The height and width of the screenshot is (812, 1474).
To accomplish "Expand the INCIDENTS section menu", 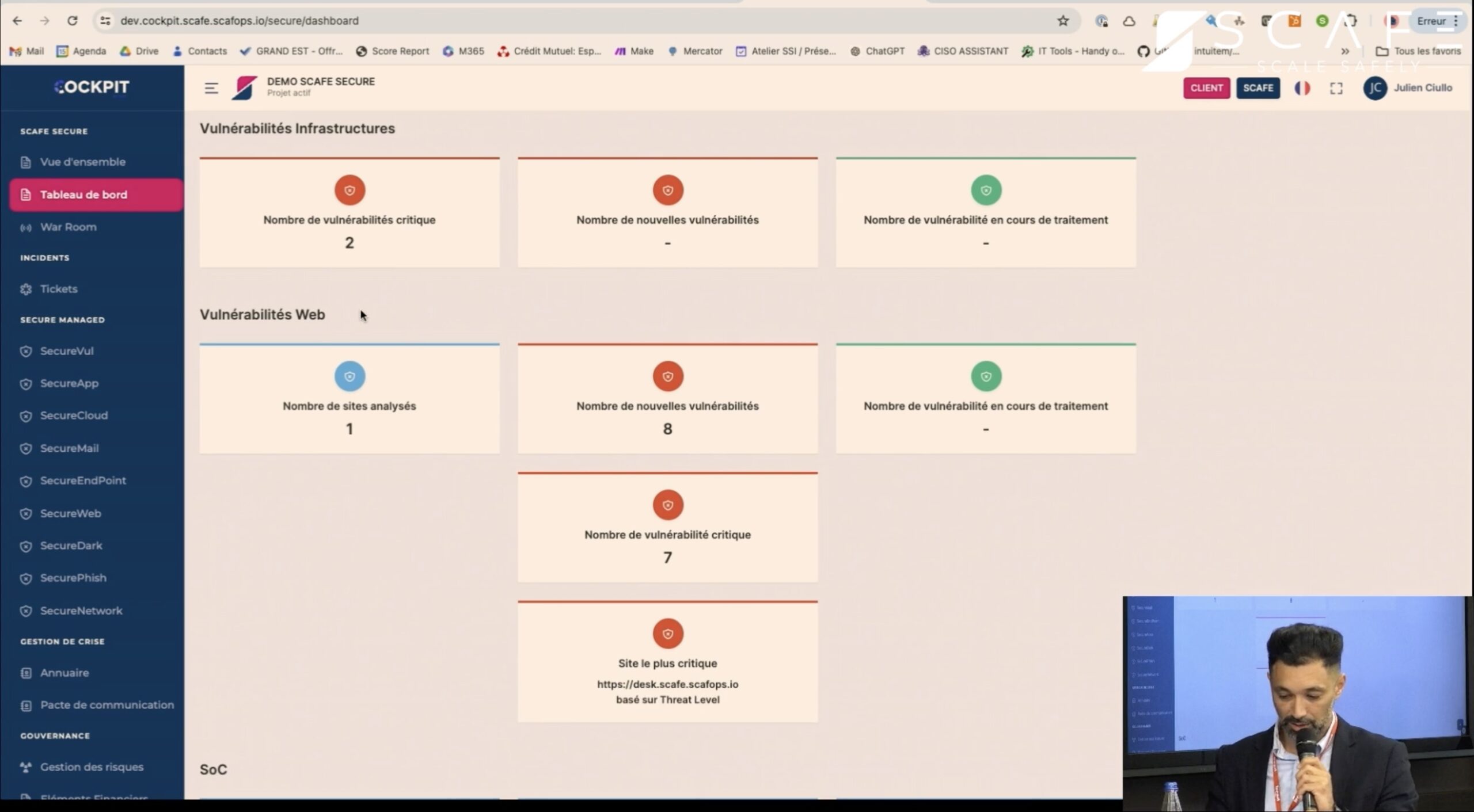I will (44, 257).
